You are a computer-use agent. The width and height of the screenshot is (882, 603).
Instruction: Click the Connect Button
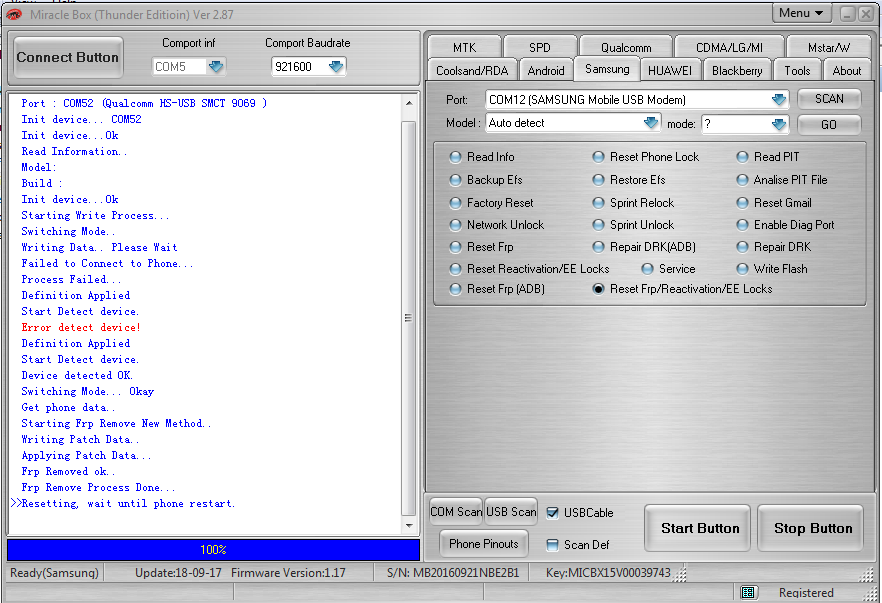click(x=68, y=57)
